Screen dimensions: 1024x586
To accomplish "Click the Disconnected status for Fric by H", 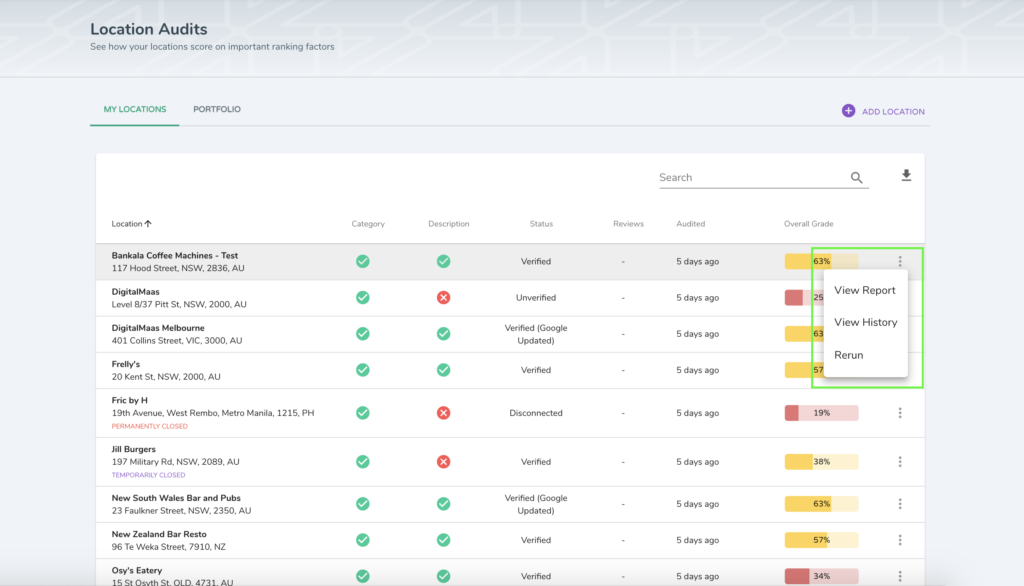I will (536, 413).
